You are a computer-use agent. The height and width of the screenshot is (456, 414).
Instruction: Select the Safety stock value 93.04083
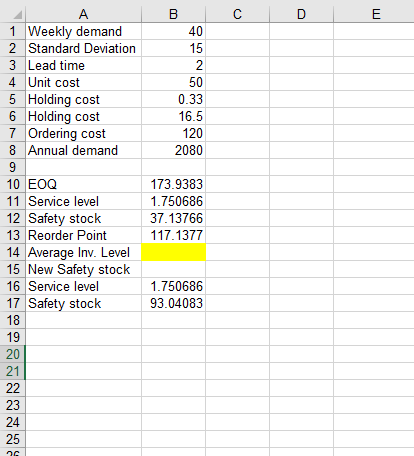(173, 303)
